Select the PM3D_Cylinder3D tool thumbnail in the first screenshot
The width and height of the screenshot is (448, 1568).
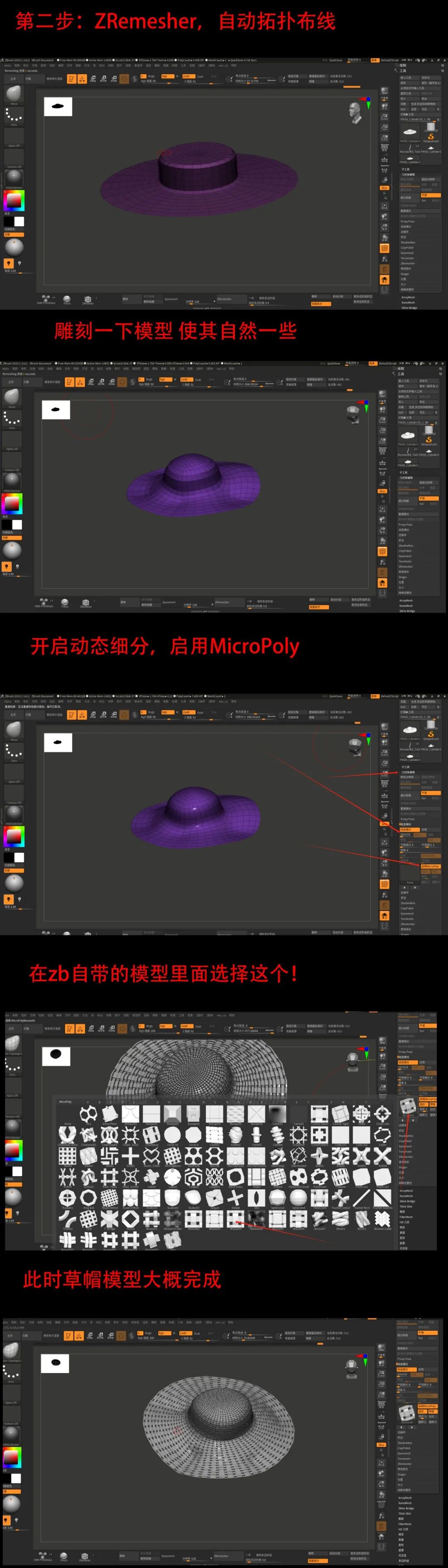(409, 133)
